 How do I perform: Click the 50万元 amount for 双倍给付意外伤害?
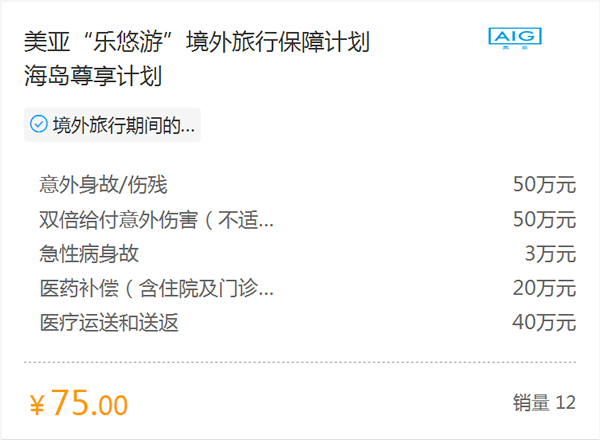coord(545,220)
